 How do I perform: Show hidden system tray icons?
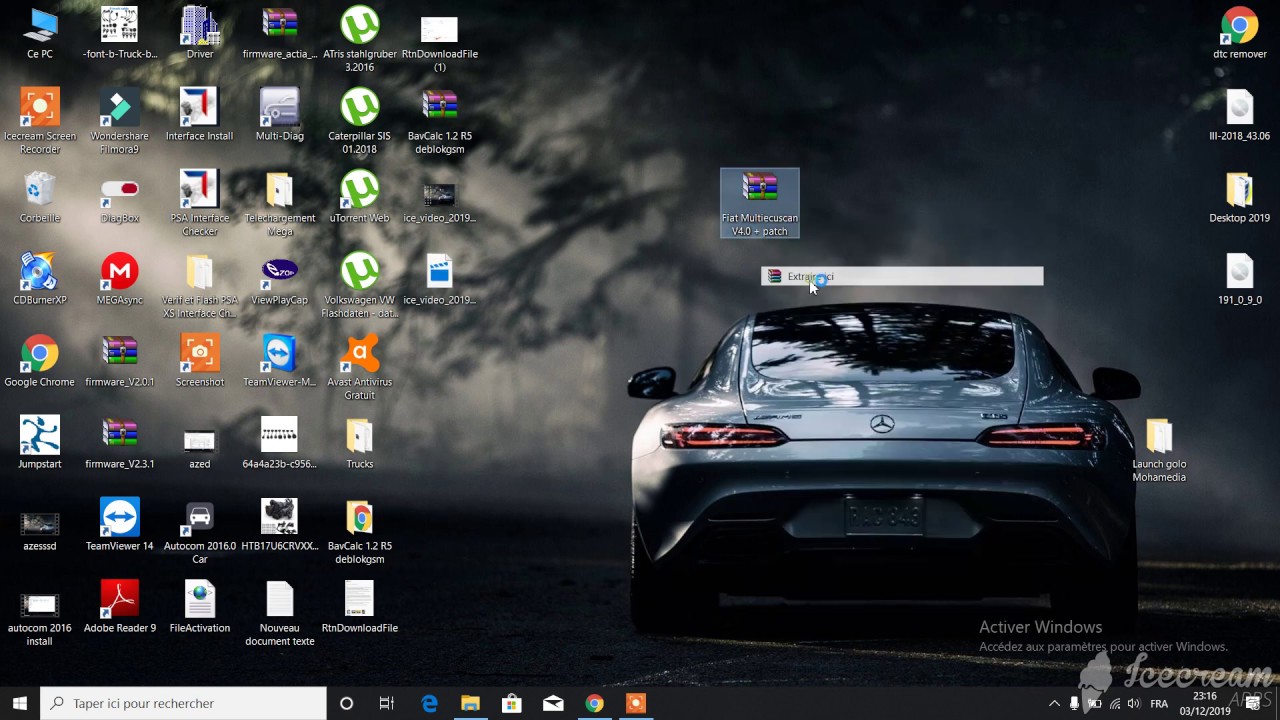click(1053, 703)
